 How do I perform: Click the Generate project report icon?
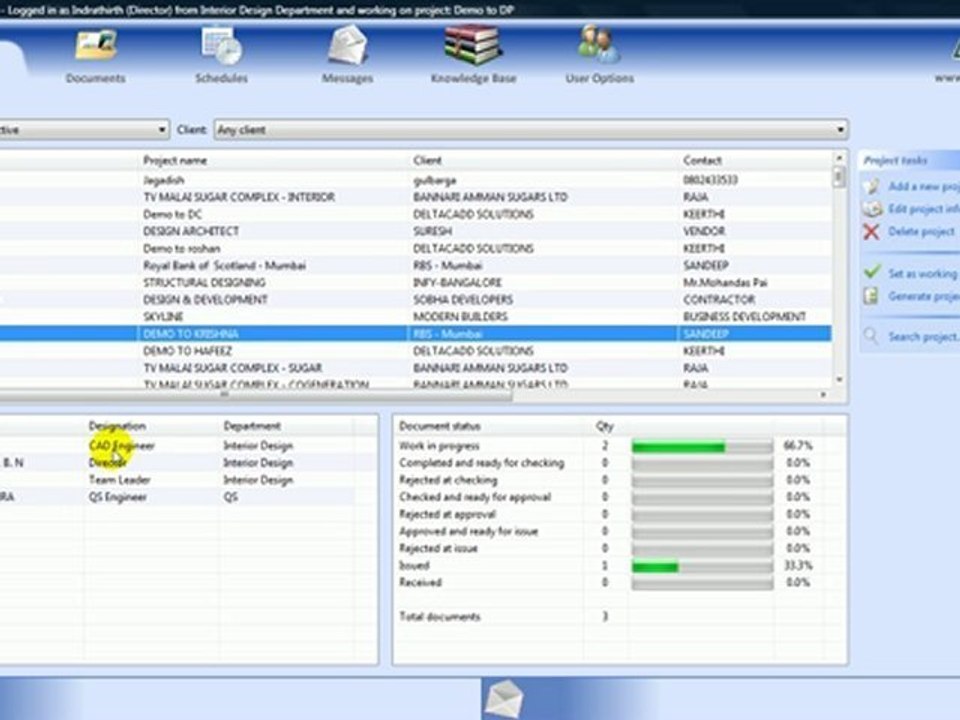(871, 296)
